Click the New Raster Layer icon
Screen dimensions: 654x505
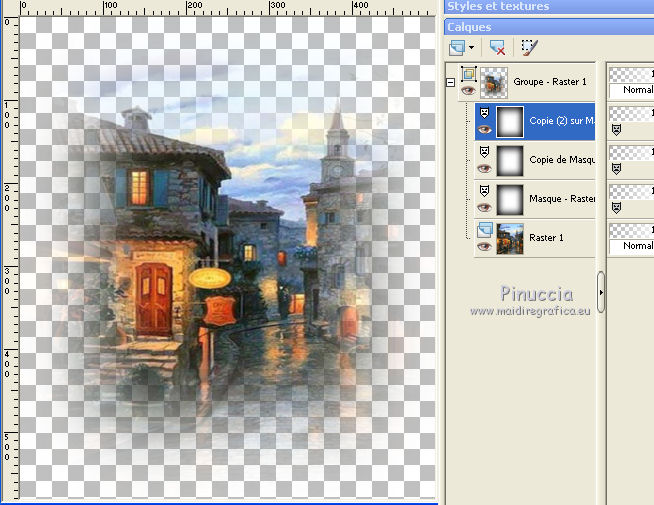pyautogui.click(x=457, y=48)
